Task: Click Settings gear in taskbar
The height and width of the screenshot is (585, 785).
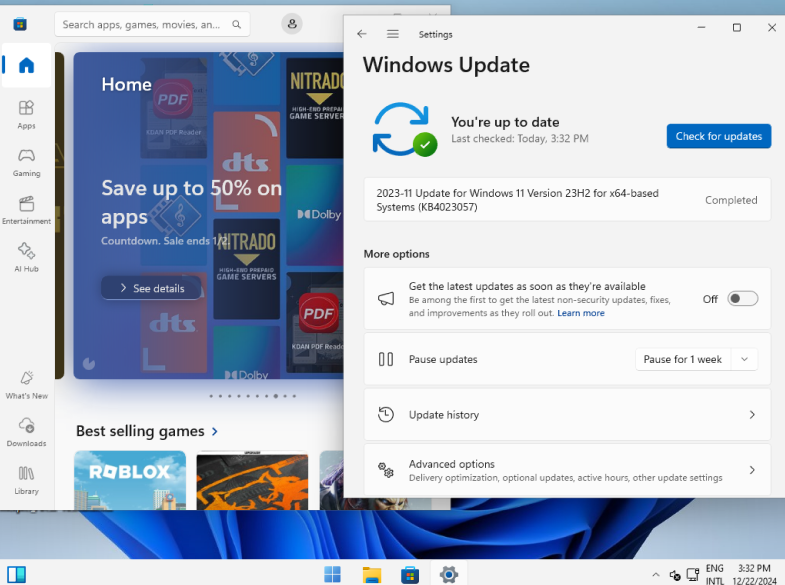Action: coord(449,574)
